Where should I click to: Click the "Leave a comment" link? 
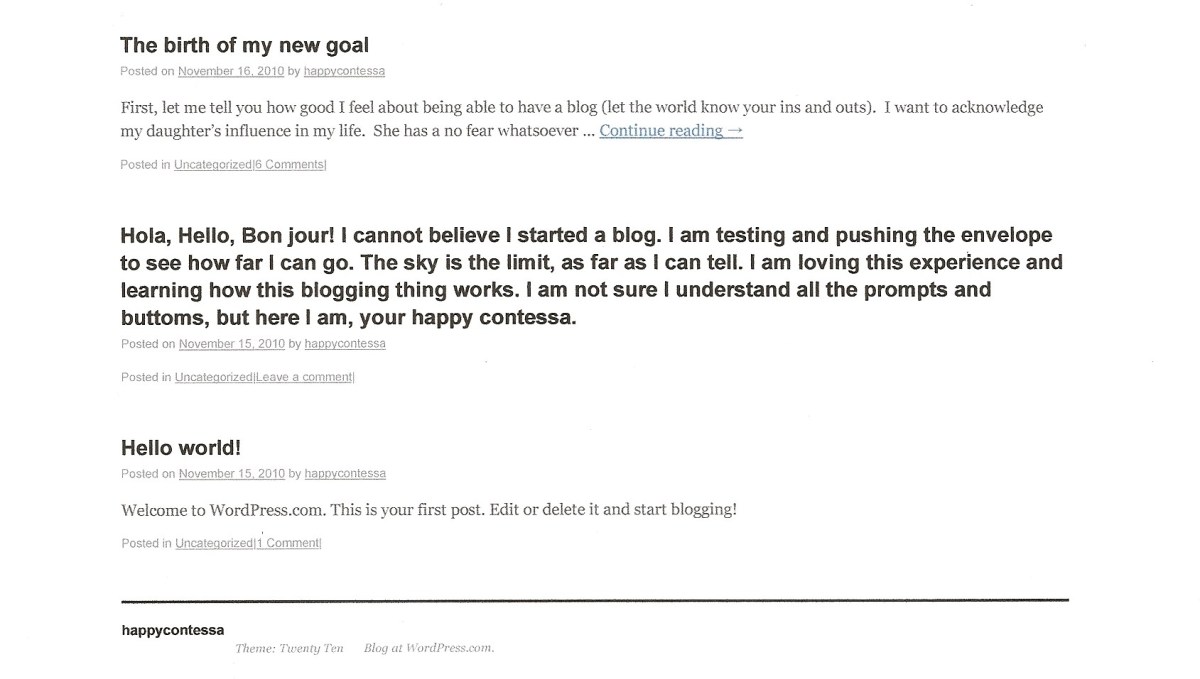coord(304,377)
